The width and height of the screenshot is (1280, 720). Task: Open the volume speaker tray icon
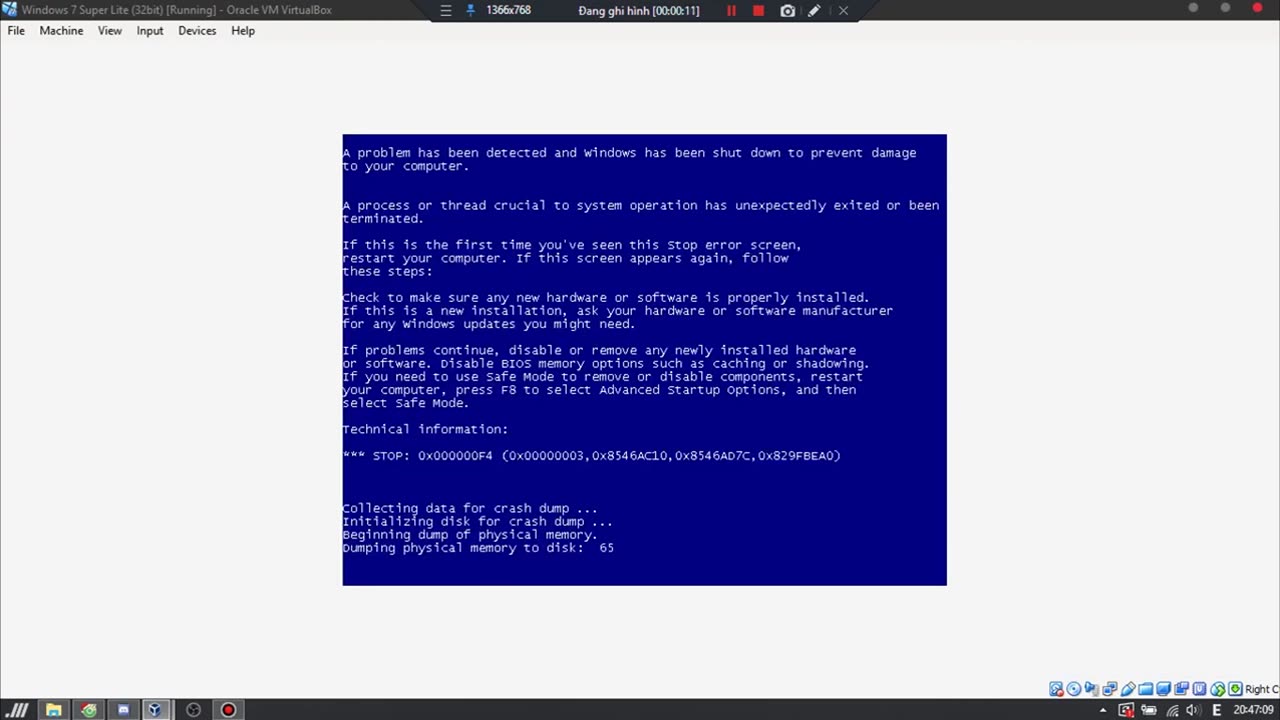pyautogui.click(x=1194, y=710)
